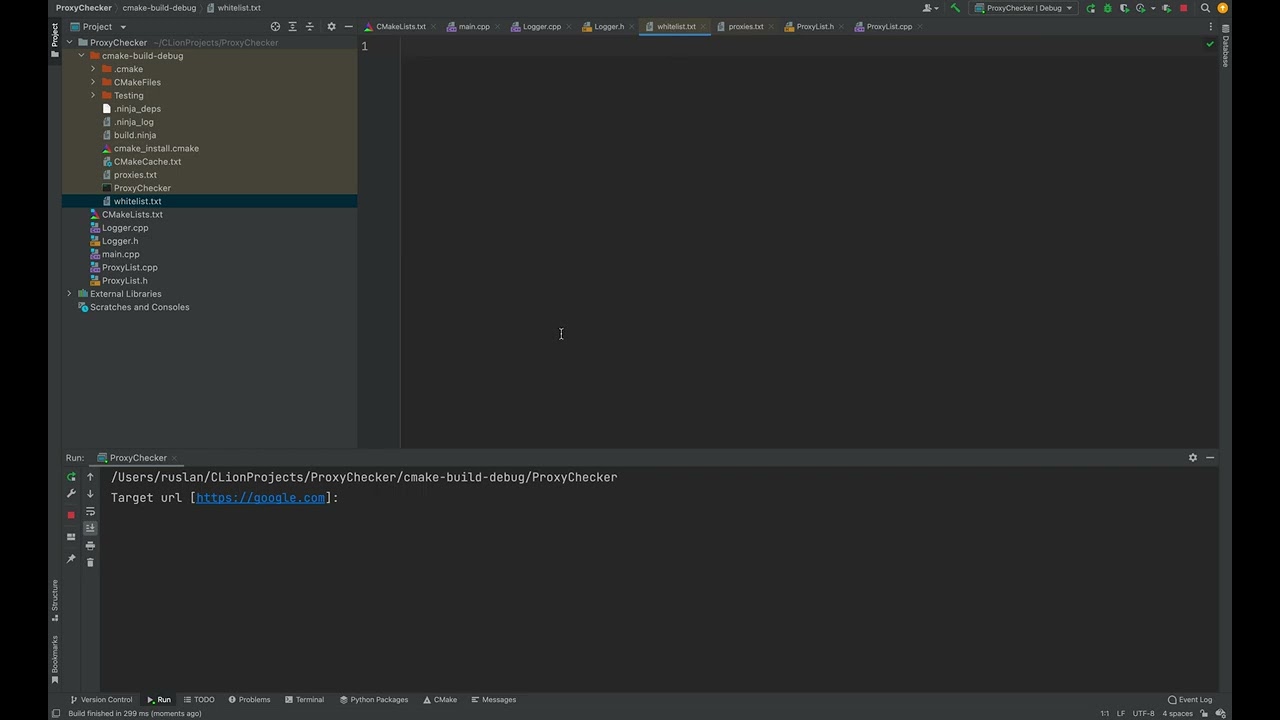The width and height of the screenshot is (1280, 720).
Task: Stop process in the Run panel
Action: click(71, 515)
